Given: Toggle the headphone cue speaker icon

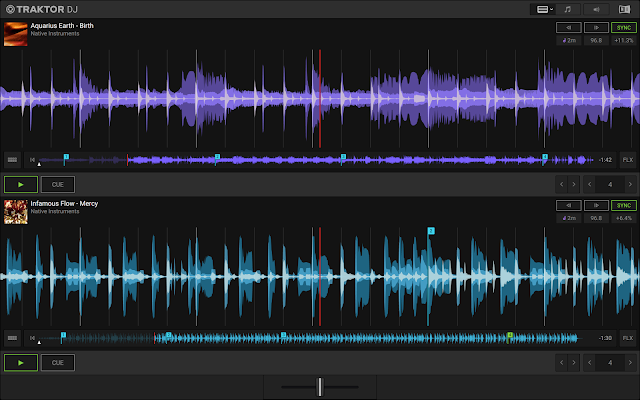Looking at the screenshot, I should tap(596, 9).
